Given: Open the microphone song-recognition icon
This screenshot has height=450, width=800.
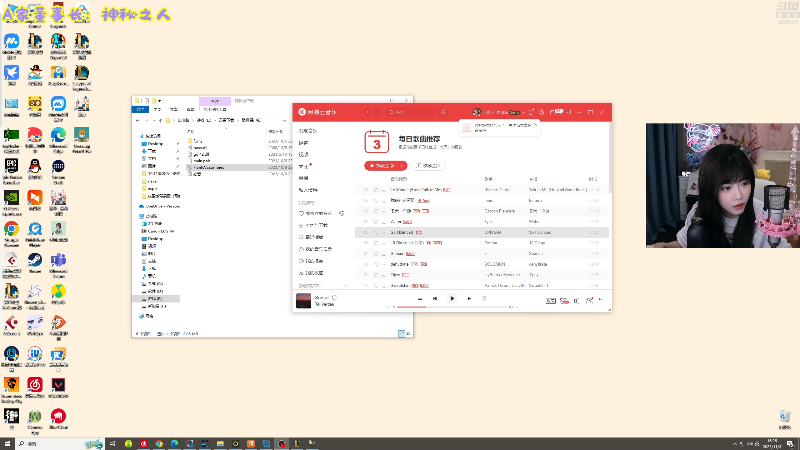Looking at the screenshot, I should (x=443, y=112).
